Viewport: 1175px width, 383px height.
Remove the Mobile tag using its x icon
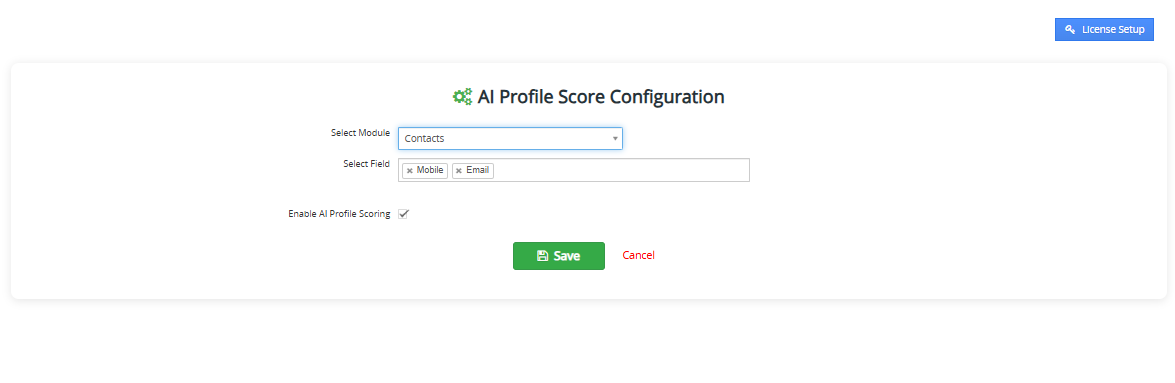click(409, 171)
